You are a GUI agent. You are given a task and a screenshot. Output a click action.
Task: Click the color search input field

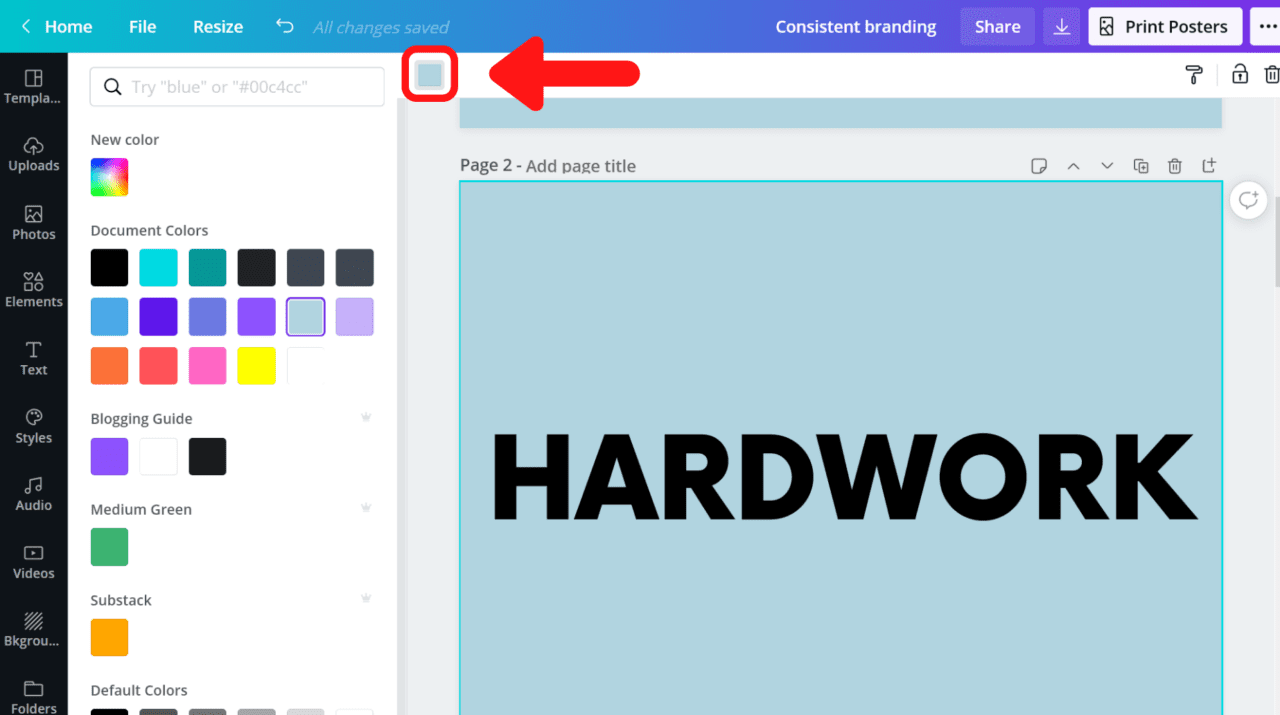point(236,87)
